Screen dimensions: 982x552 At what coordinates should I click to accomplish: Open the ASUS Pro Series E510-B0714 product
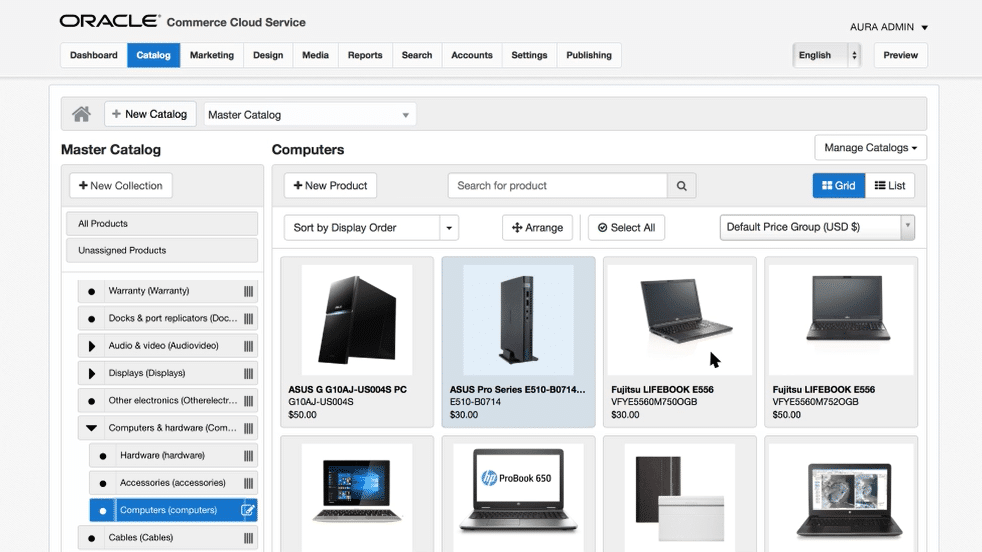tap(519, 342)
